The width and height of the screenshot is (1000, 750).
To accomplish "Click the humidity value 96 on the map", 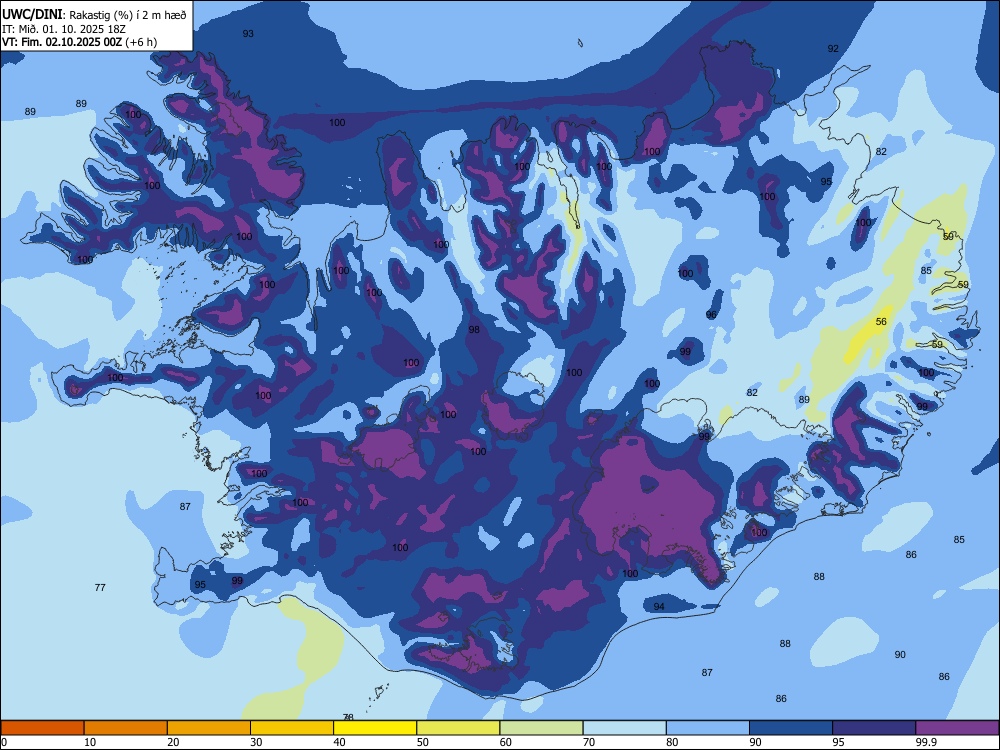I will [711, 315].
